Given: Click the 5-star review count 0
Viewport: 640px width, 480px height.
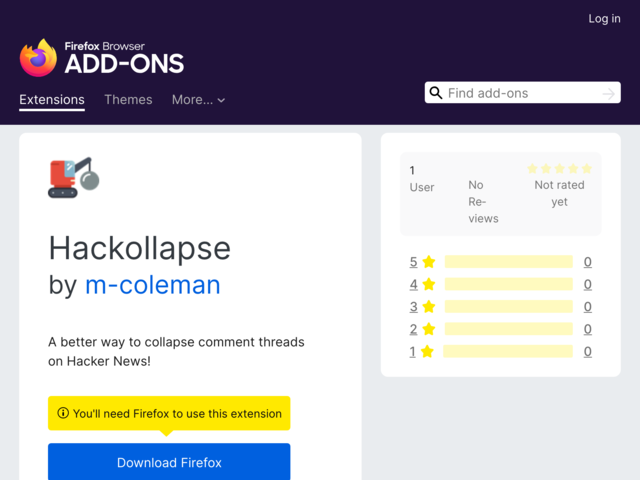Looking at the screenshot, I should pyautogui.click(x=588, y=262).
